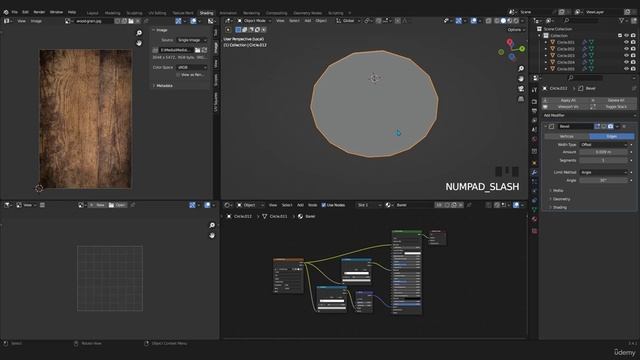This screenshot has height=360, width=640.
Task: Open Slot 1 dropdown in shader editor
Action: coord(369,205)
